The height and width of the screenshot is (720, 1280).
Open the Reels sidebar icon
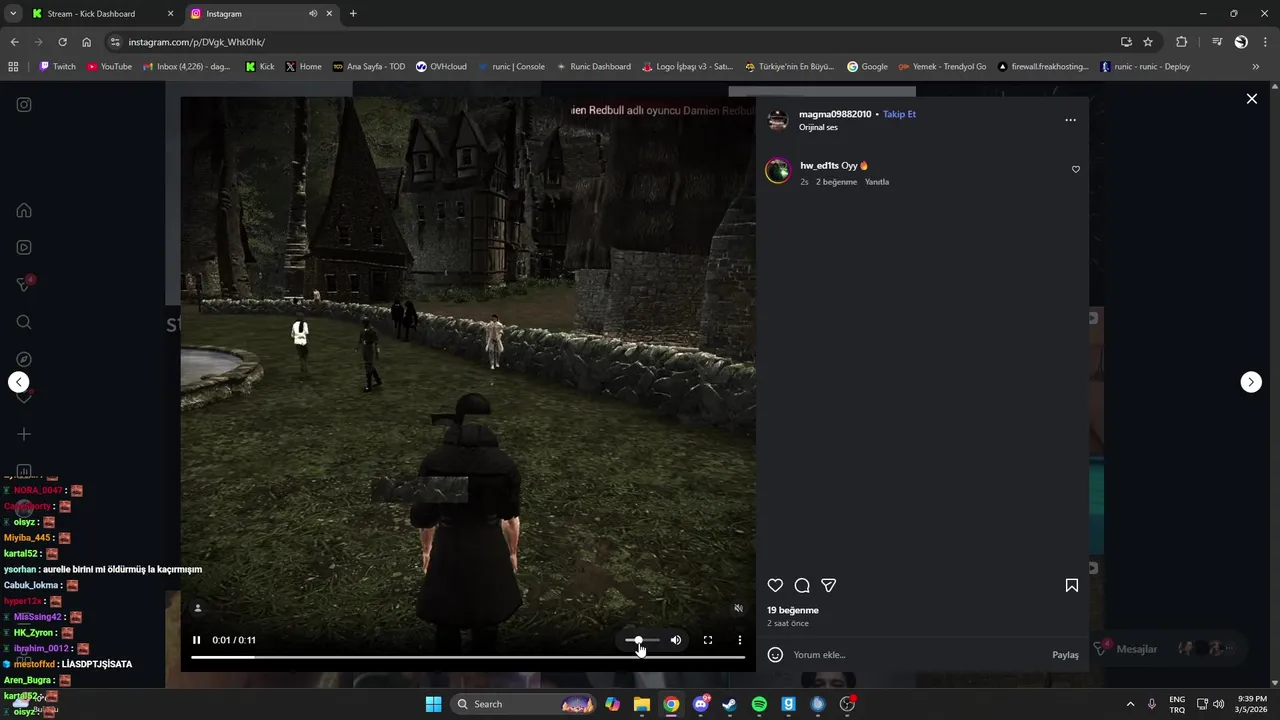[x=24, y=247]
